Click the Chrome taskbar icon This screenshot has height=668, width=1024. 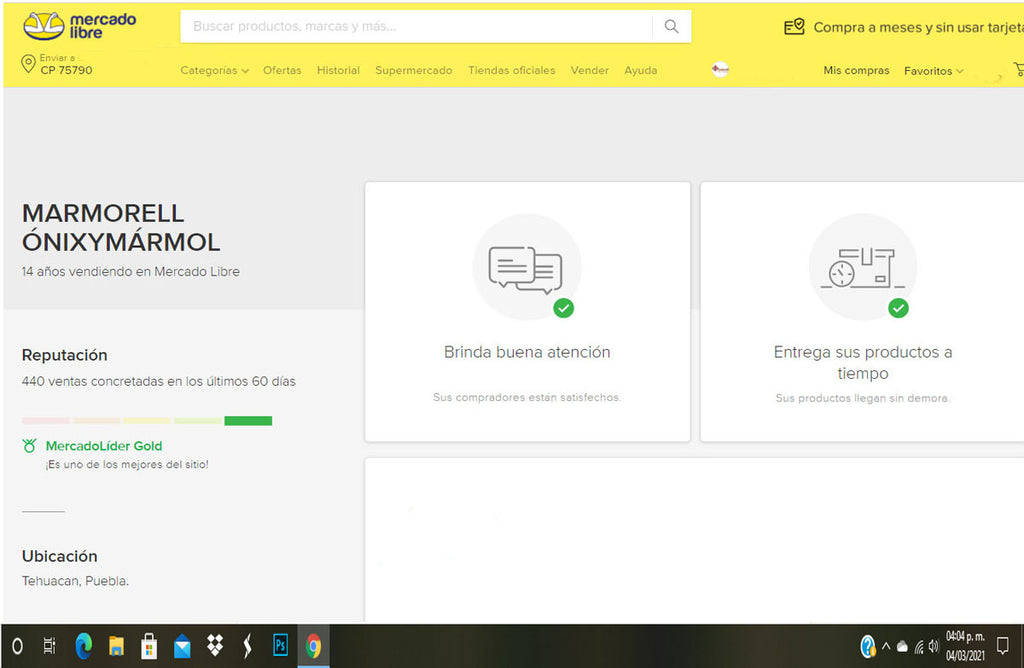(313, 646)
